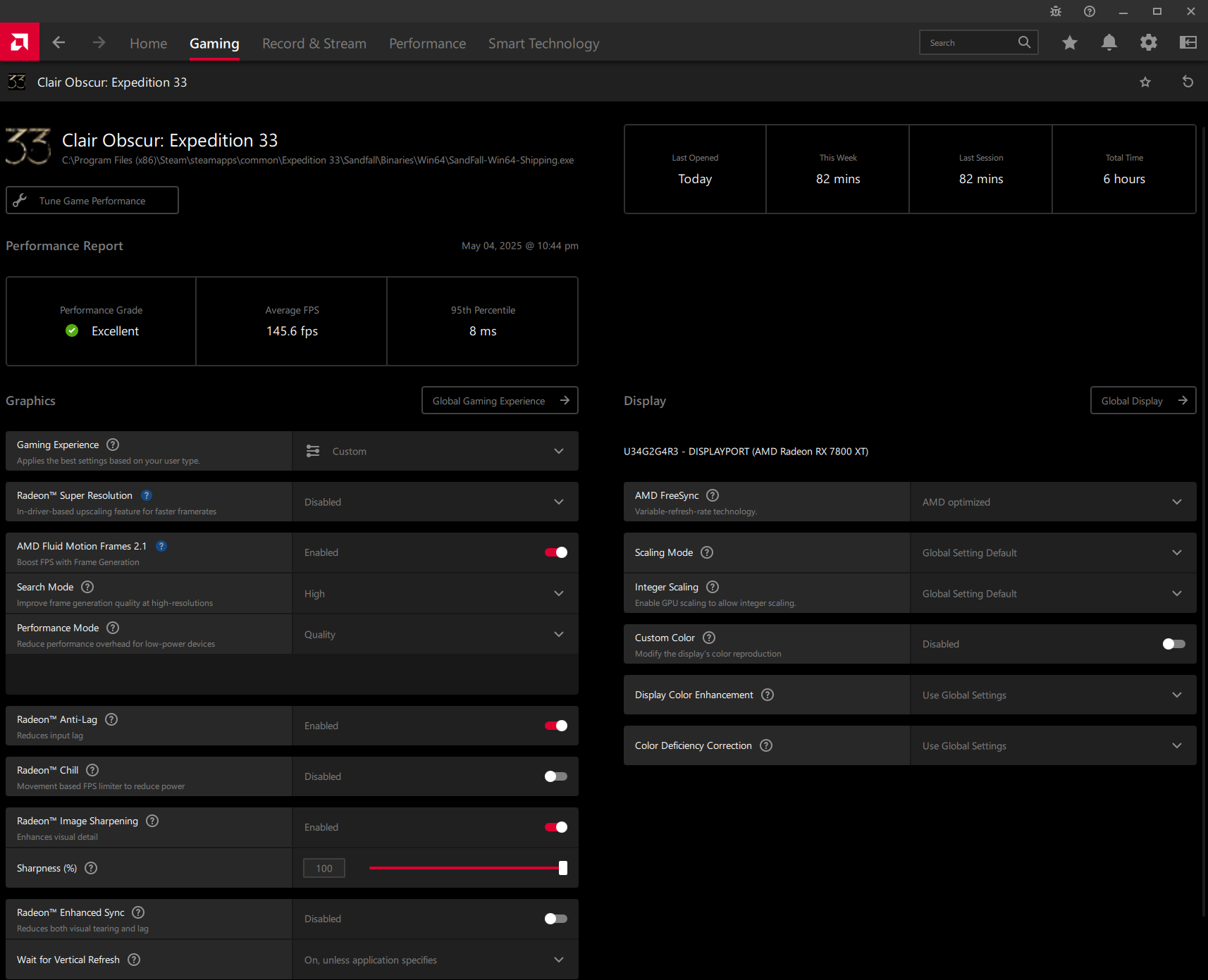Show help for Wait for Vertical Refresh
The height and width of the screenshot is (980, 1208).
134,960
